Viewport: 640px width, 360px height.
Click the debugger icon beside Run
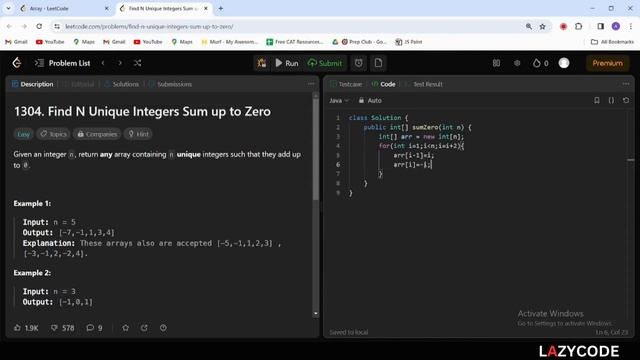tap(262, 63)
